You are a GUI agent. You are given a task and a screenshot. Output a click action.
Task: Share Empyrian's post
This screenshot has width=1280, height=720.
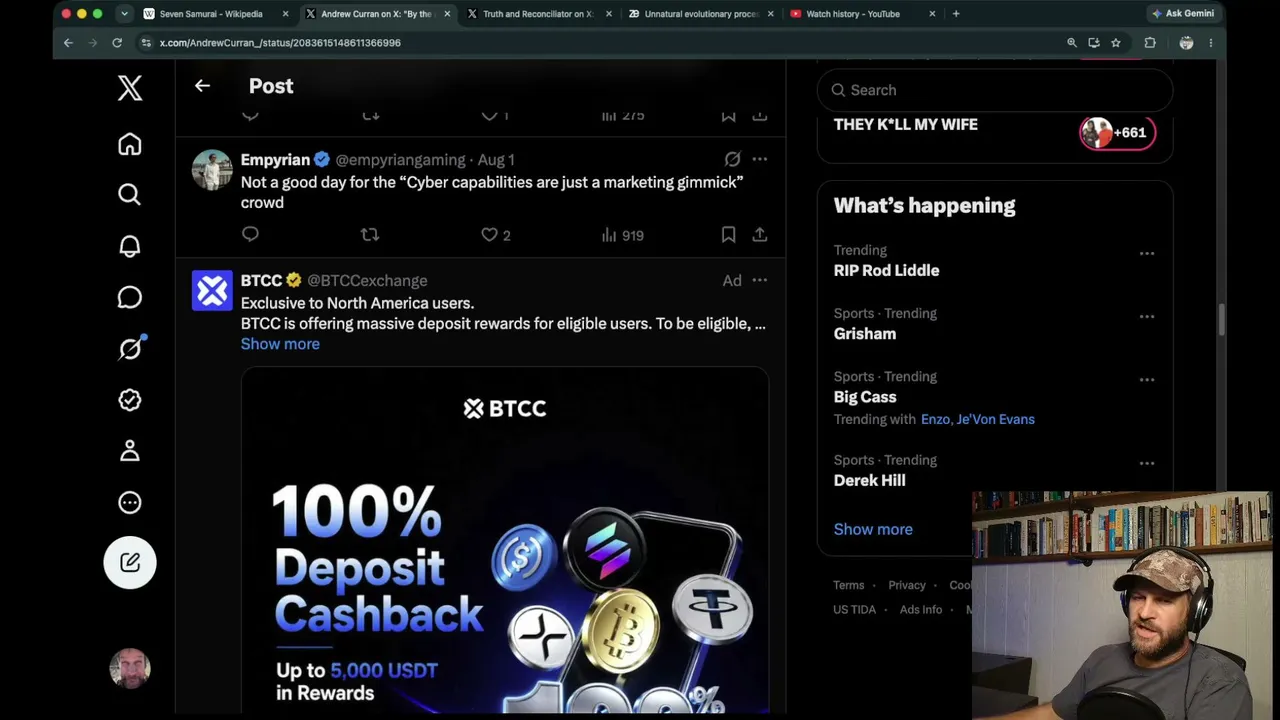[x=760, y=234]
